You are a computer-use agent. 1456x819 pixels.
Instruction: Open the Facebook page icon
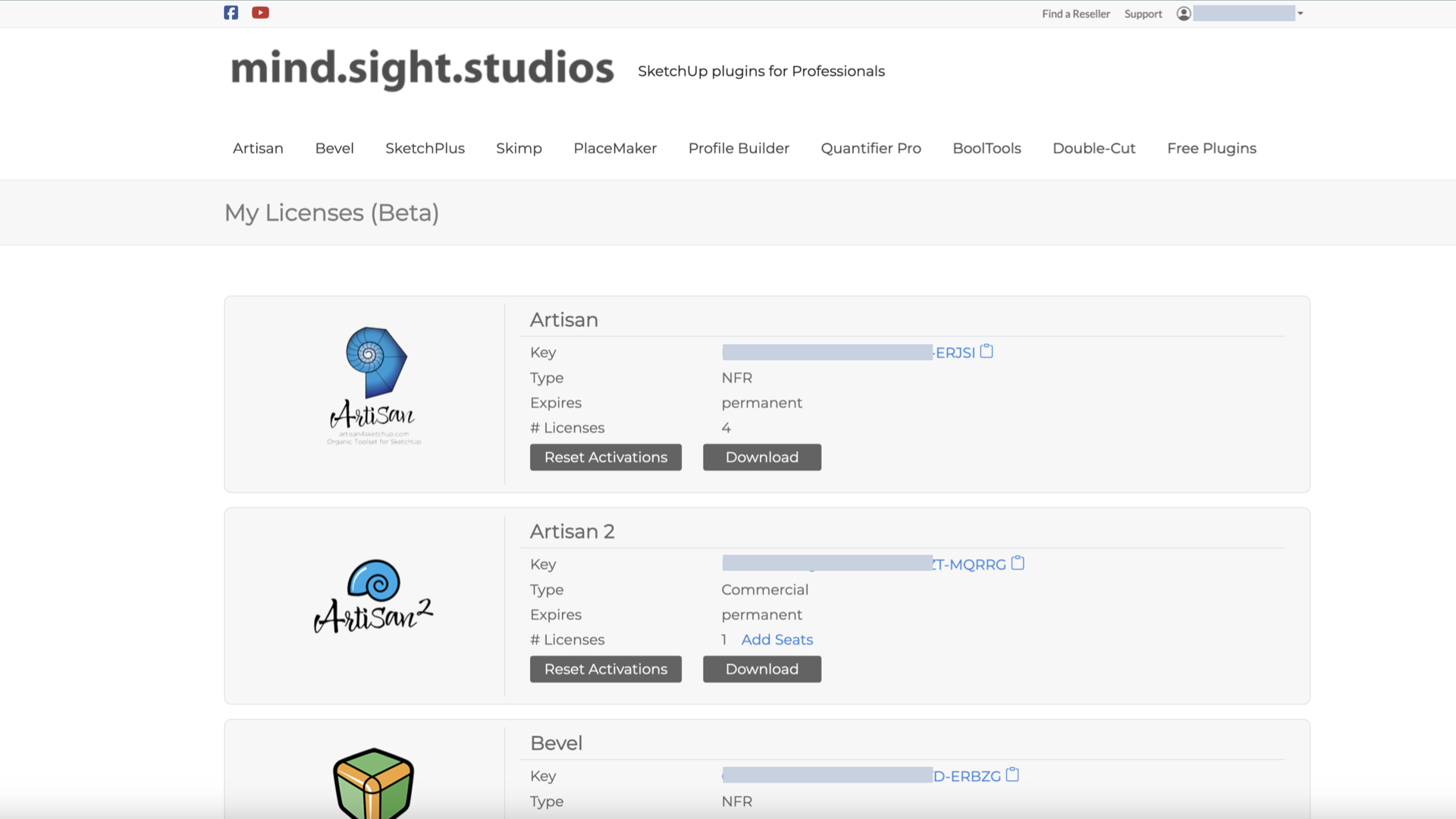(231, 13)
